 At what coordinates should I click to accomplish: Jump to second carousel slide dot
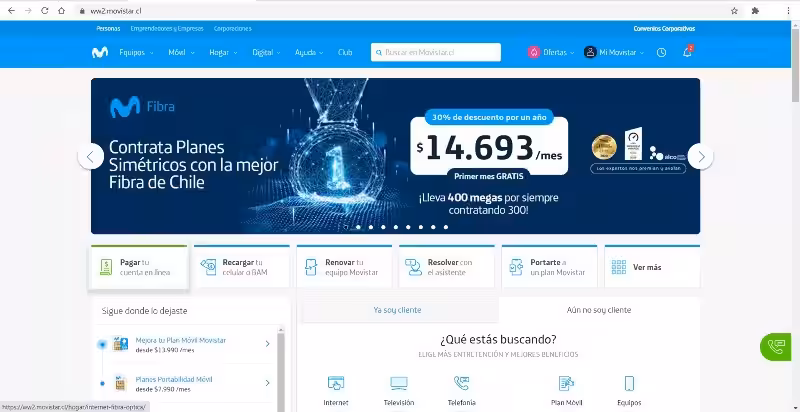coord(358,227)
